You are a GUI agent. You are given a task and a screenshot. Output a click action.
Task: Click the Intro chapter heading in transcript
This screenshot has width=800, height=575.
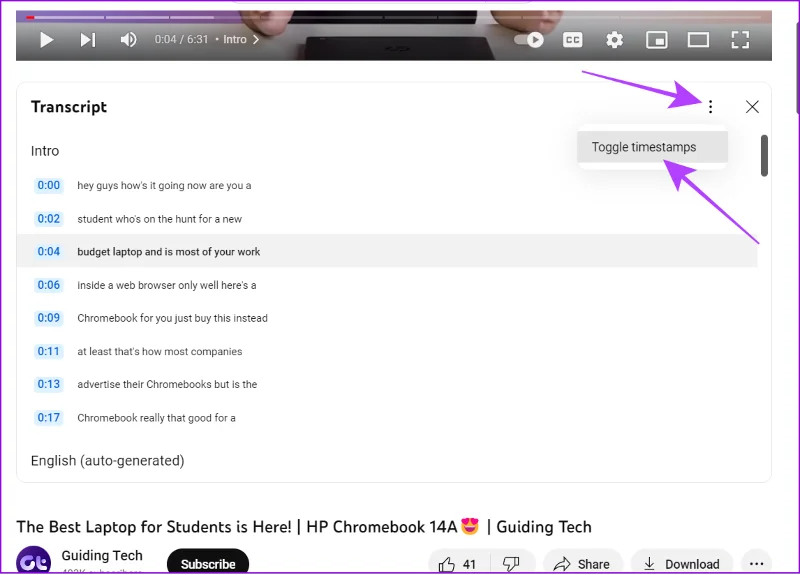(x=45, y=151)
